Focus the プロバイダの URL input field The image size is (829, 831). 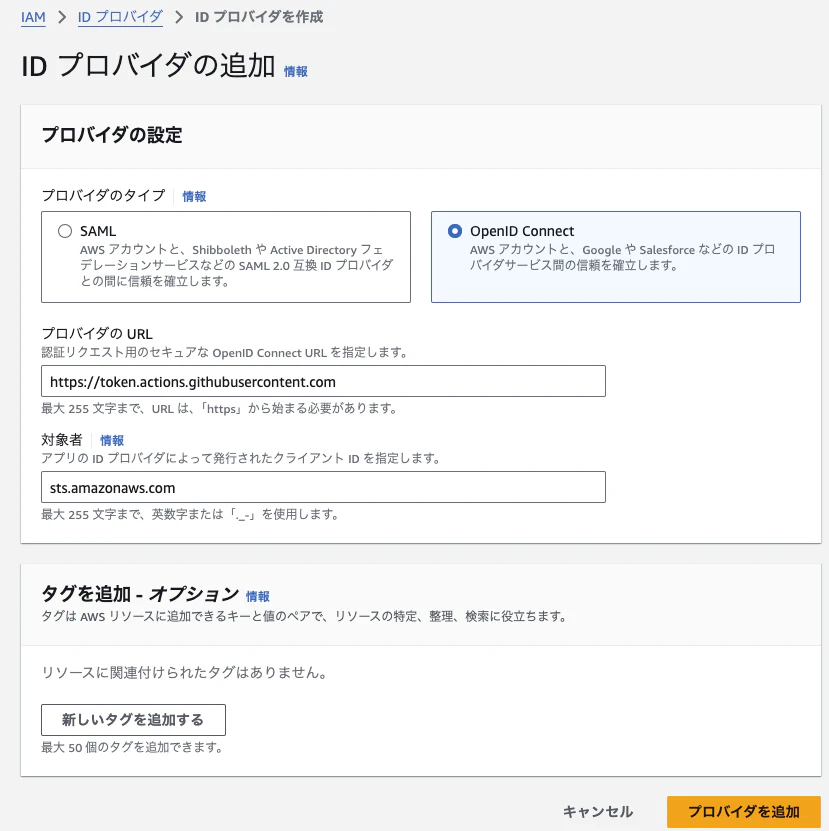323,382
